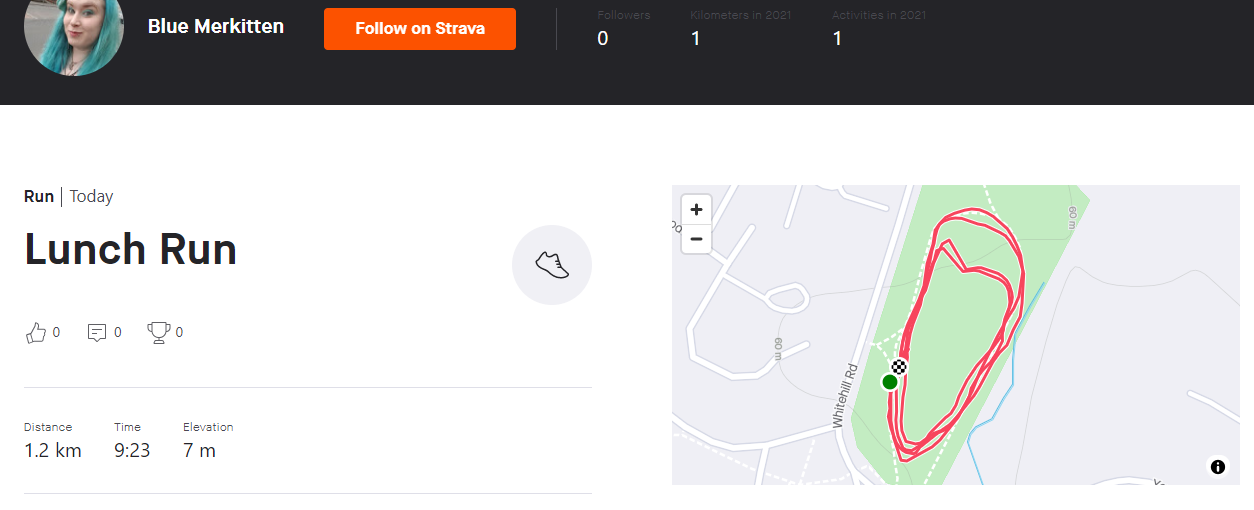Click the Activities in 2021 stat

[x=837, y=39]
